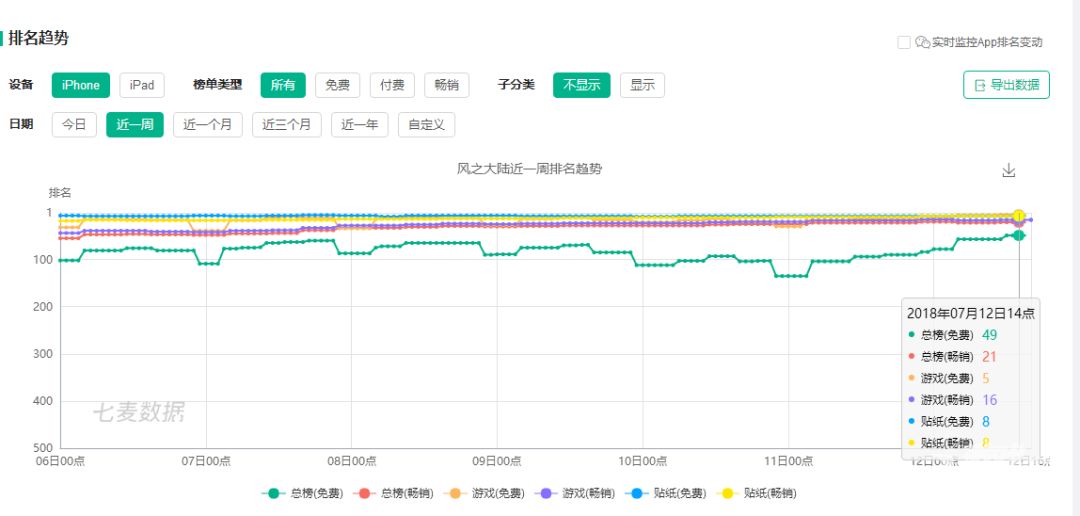Viewport: 1080px width, 516px height.
Task: Click tooltip value 21 for 总榜(畅销)
Action: 990,356
